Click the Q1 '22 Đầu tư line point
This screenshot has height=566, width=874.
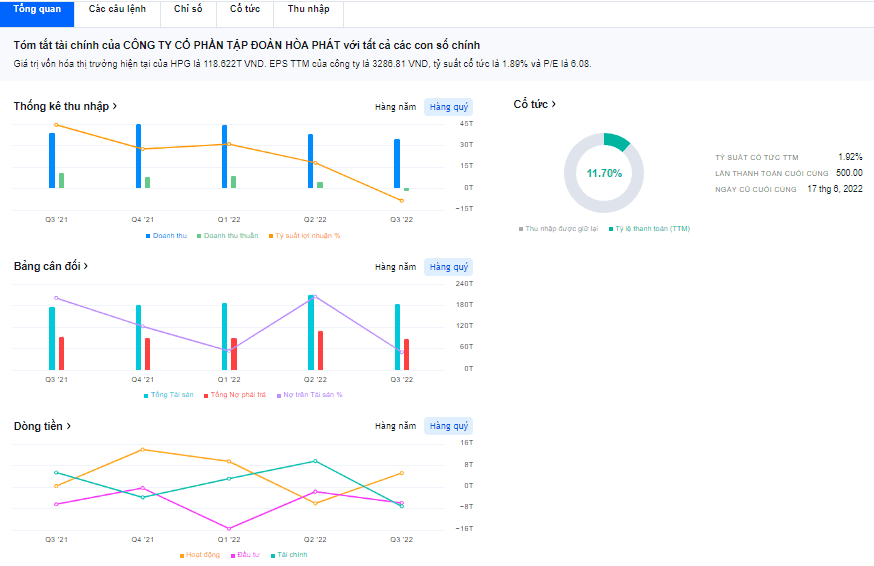point(229,529)
